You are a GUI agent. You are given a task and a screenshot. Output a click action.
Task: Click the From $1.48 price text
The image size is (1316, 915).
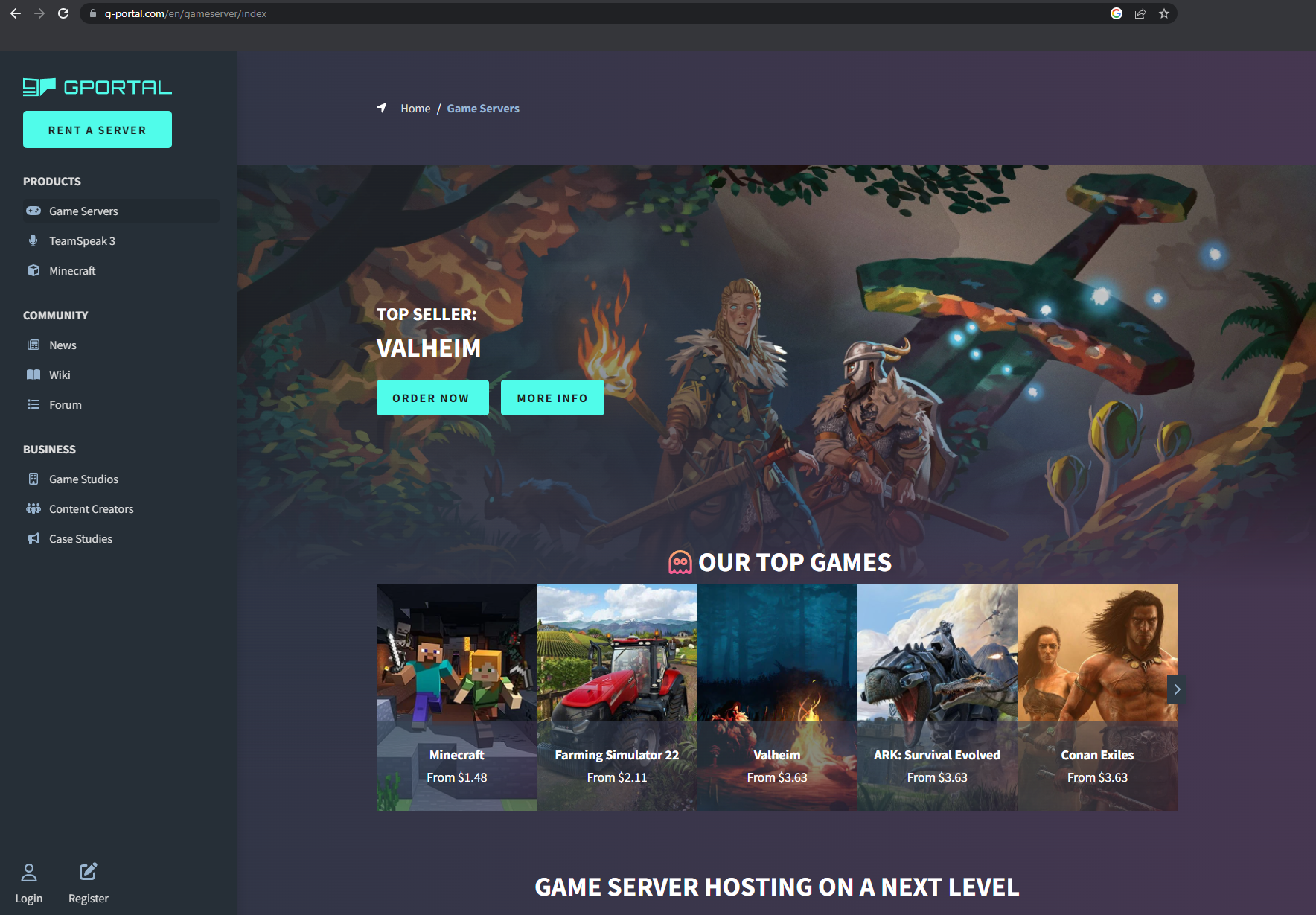click(456, 777)
